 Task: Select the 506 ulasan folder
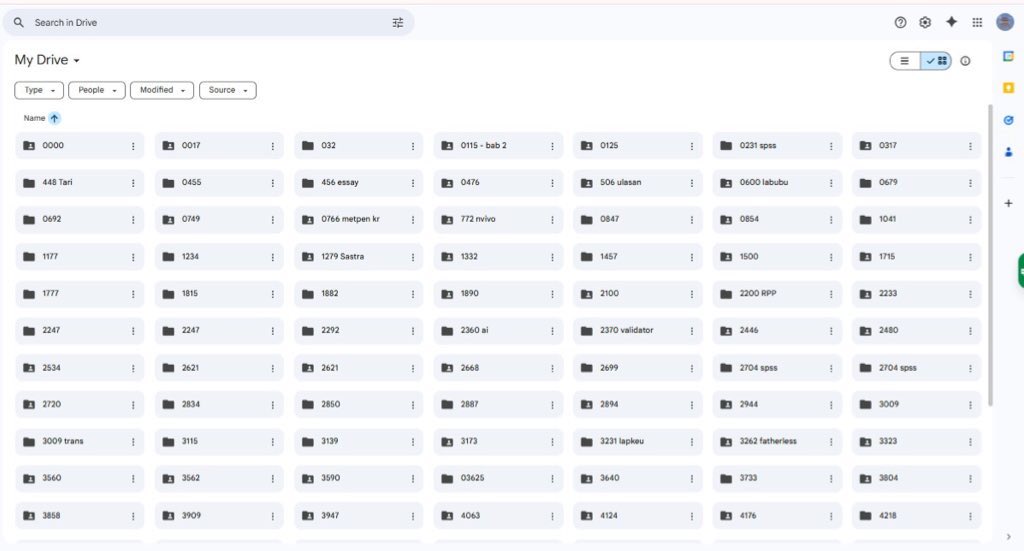point(638,183)
